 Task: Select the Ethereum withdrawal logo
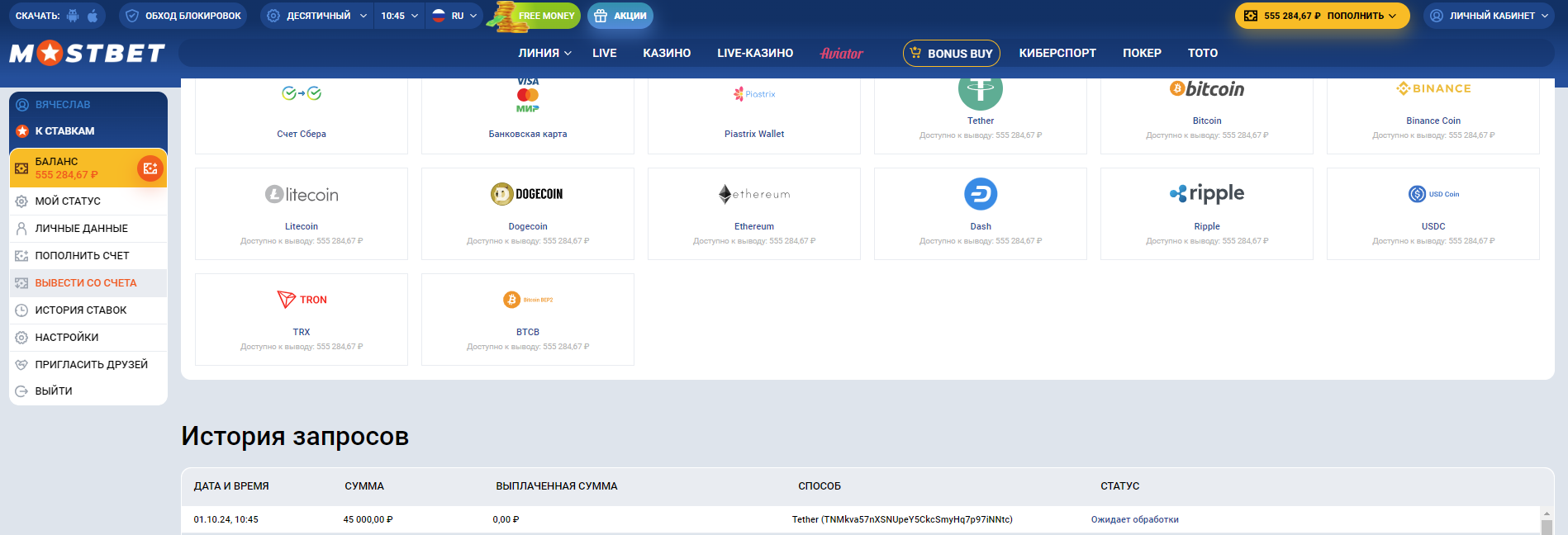tap(754, 194)
